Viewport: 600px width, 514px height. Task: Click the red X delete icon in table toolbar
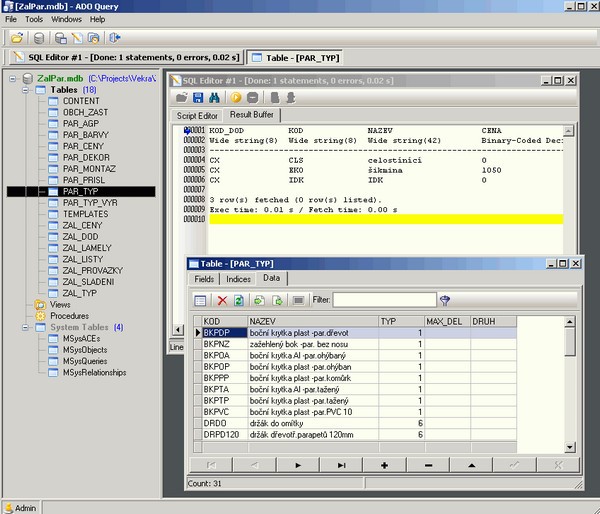[x=222, y=300]
